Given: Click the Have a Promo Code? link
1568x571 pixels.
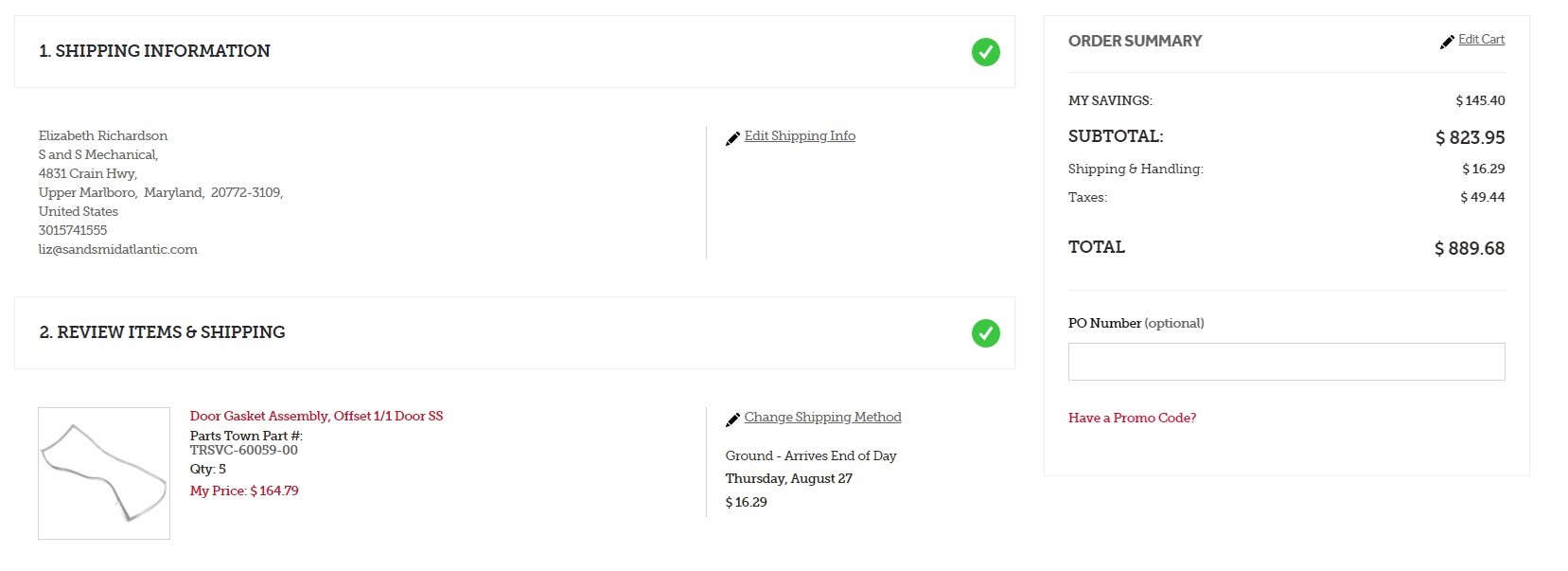Looking at the screenshot, I should [1132, 419].
